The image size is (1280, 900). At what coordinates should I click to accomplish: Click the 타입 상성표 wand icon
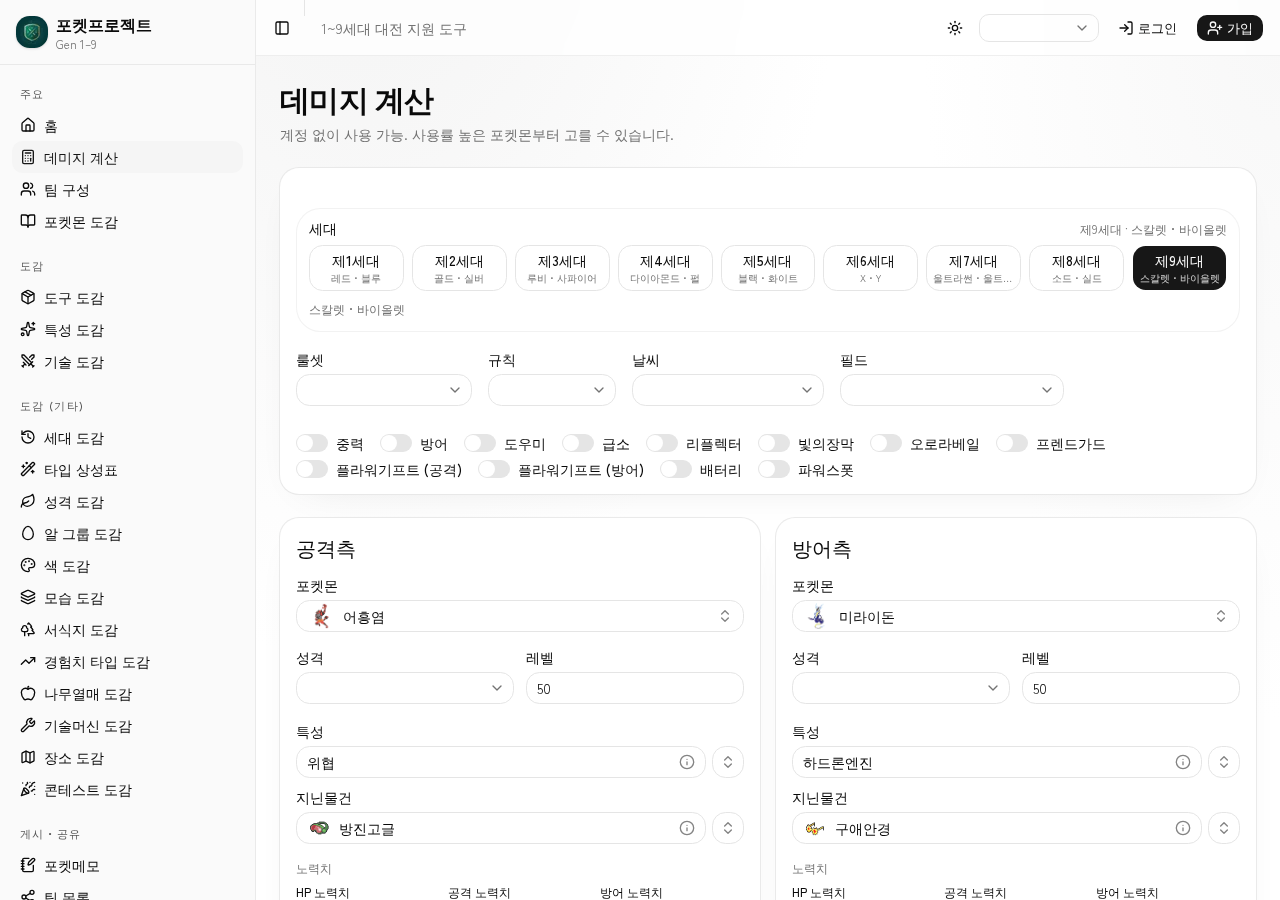[28, 469]
